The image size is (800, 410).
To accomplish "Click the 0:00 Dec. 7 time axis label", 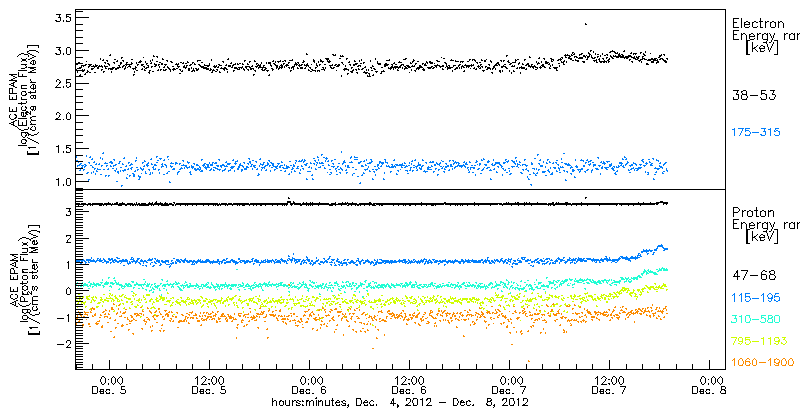I will click(x=509, y=386).
